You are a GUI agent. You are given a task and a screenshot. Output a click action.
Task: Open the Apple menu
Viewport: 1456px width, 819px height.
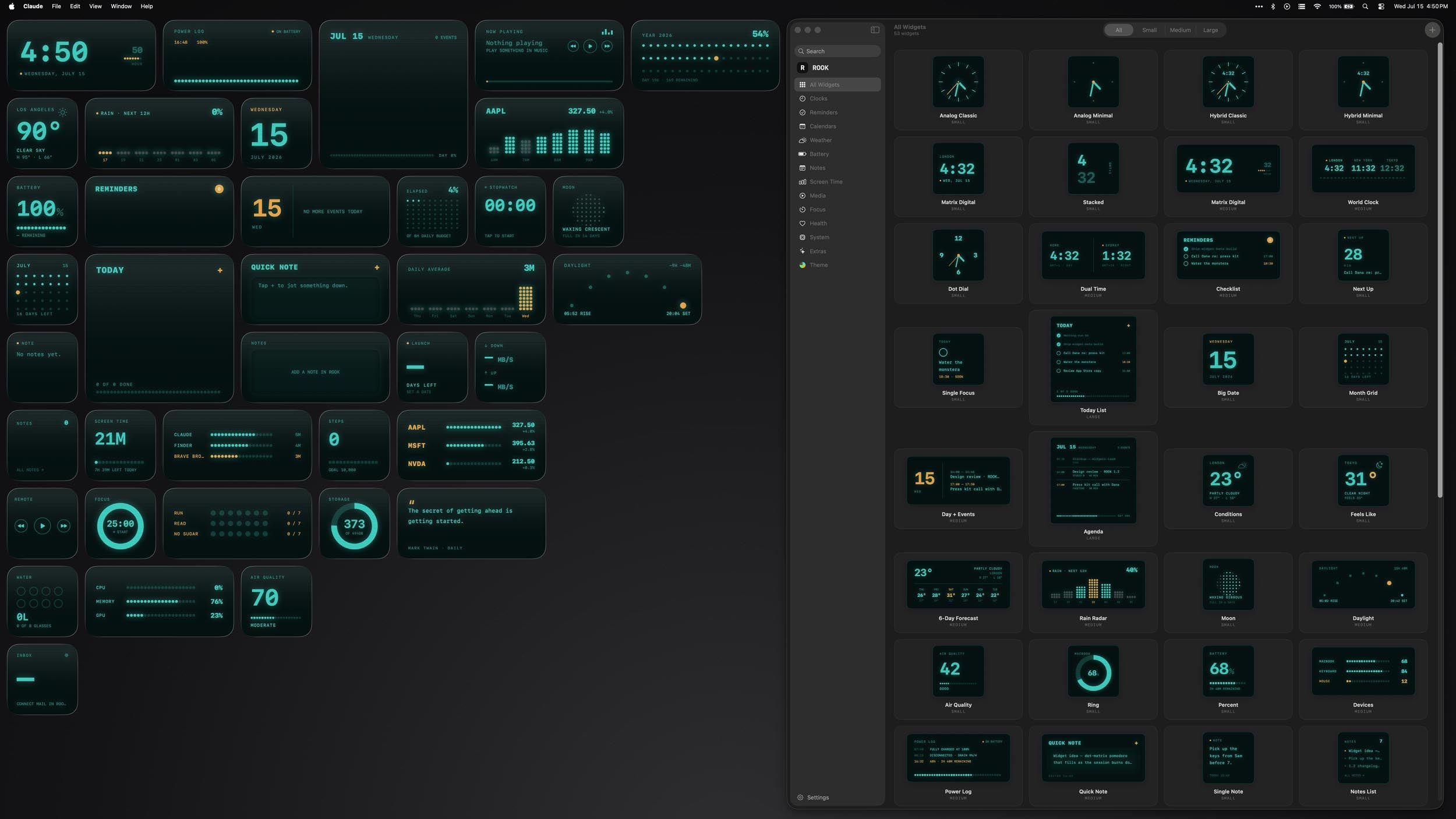(x=12, y=6)
